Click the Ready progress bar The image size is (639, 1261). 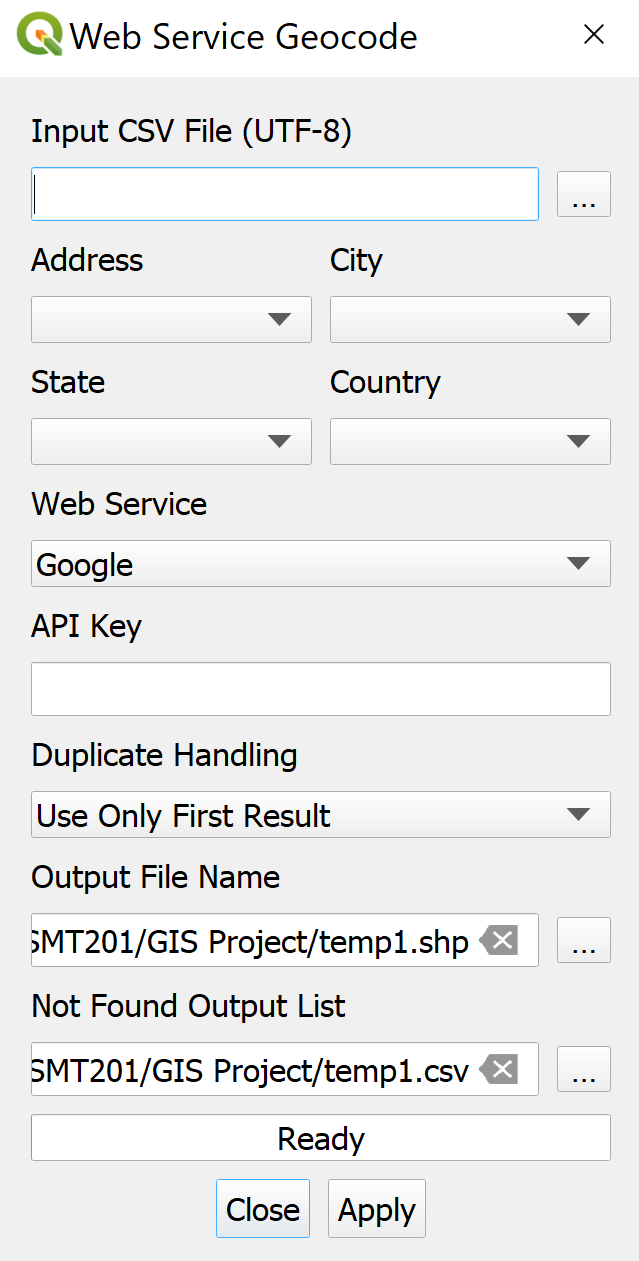click(320, 1138)
